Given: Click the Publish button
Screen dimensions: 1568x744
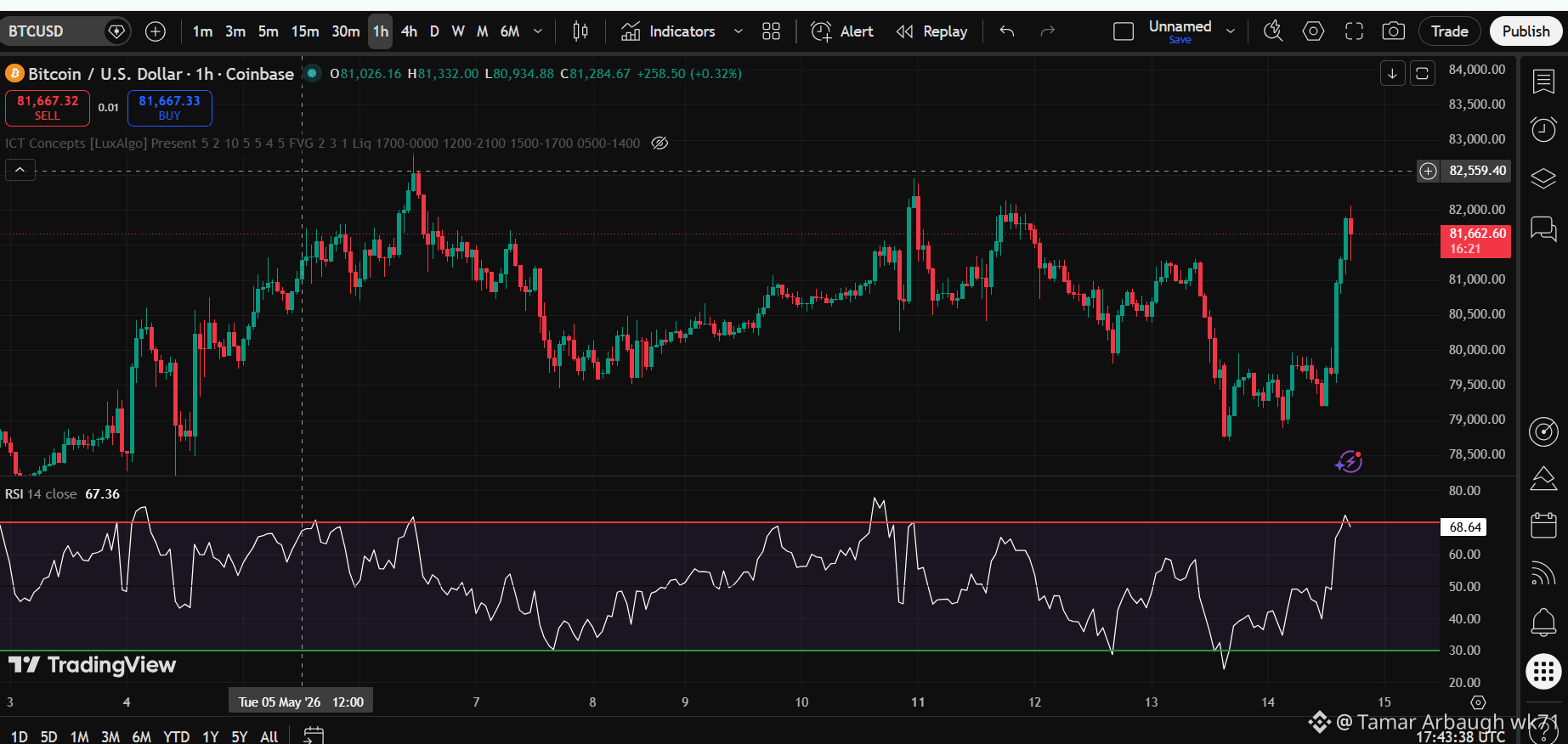Looking at the screenshot, I should click(x=1526, y=31).
